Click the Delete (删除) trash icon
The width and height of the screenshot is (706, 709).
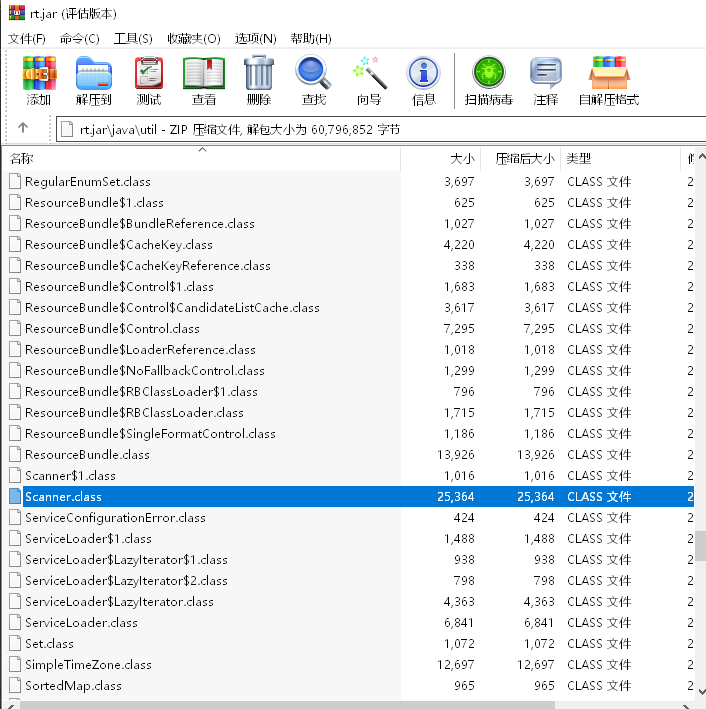click(x=259, y=73)
